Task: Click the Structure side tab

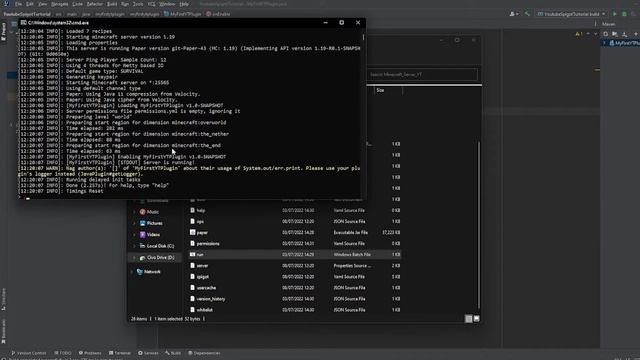Action: [4, 299]
